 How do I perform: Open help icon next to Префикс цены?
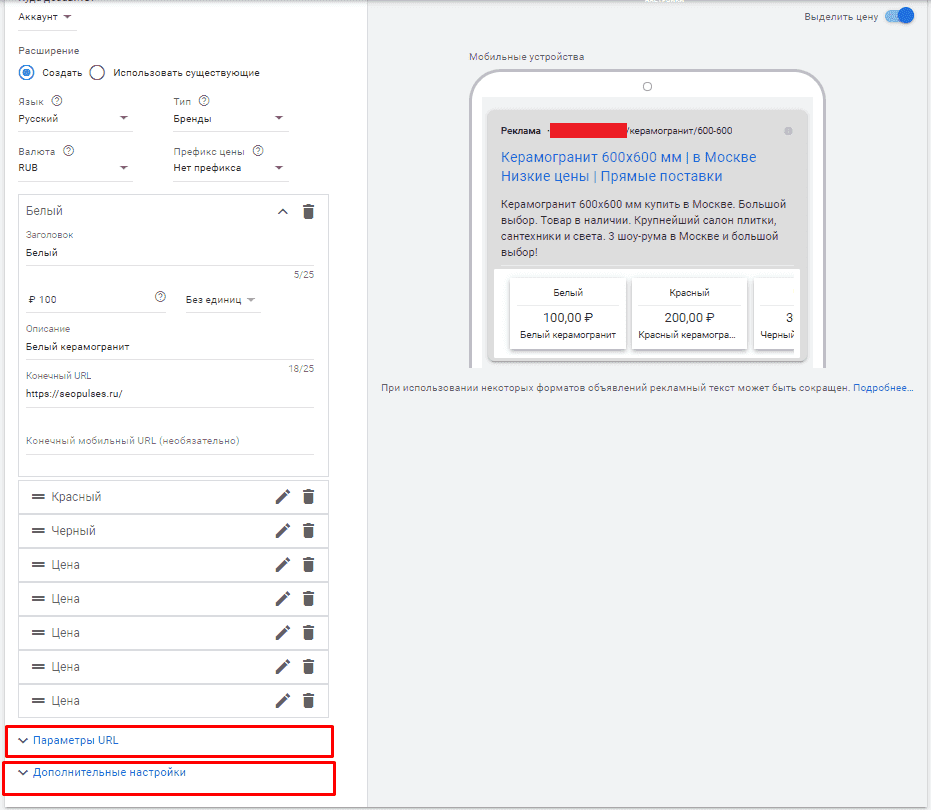(258, 151)
